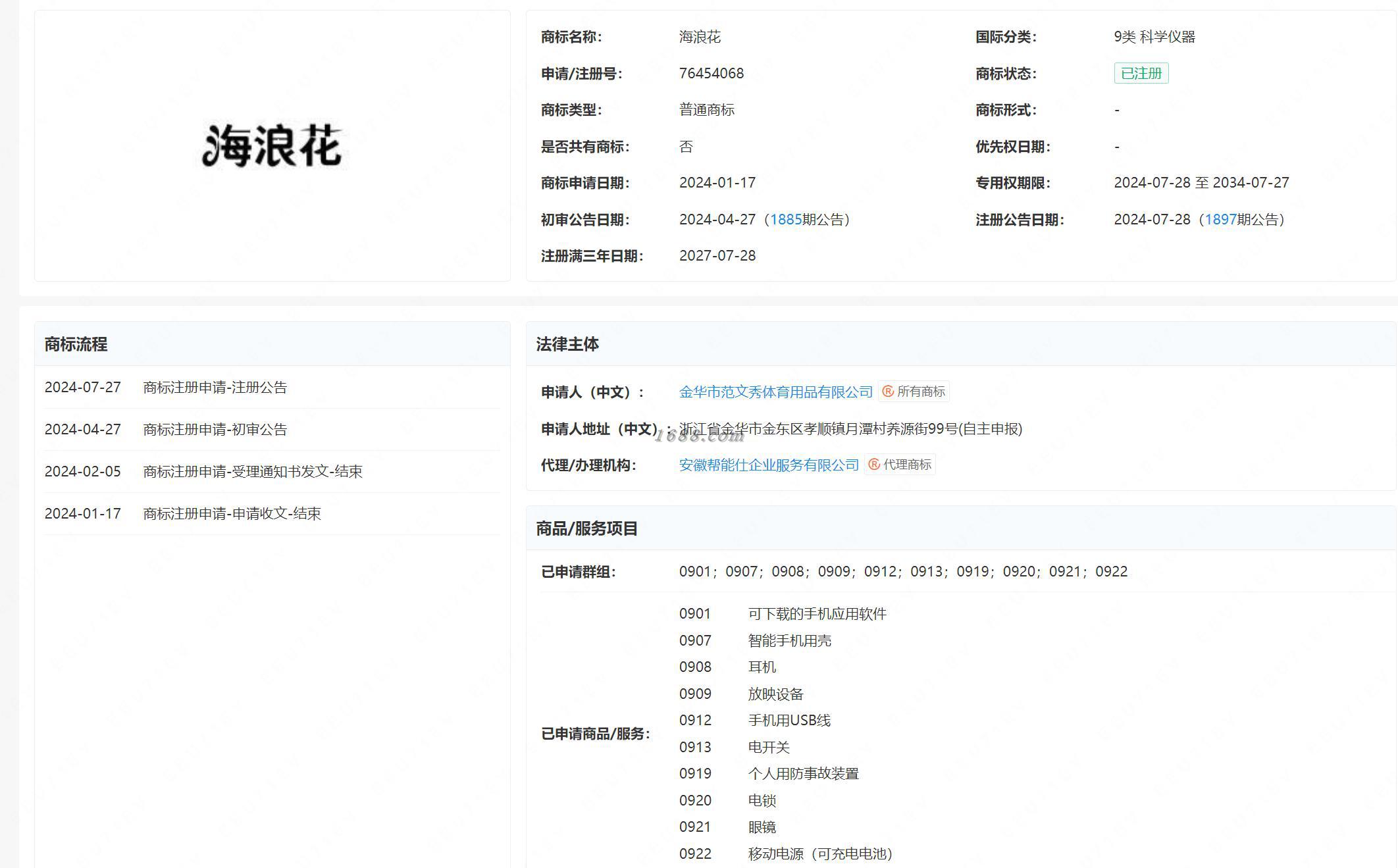Open the 海浪花 trademark logo image

272,145
